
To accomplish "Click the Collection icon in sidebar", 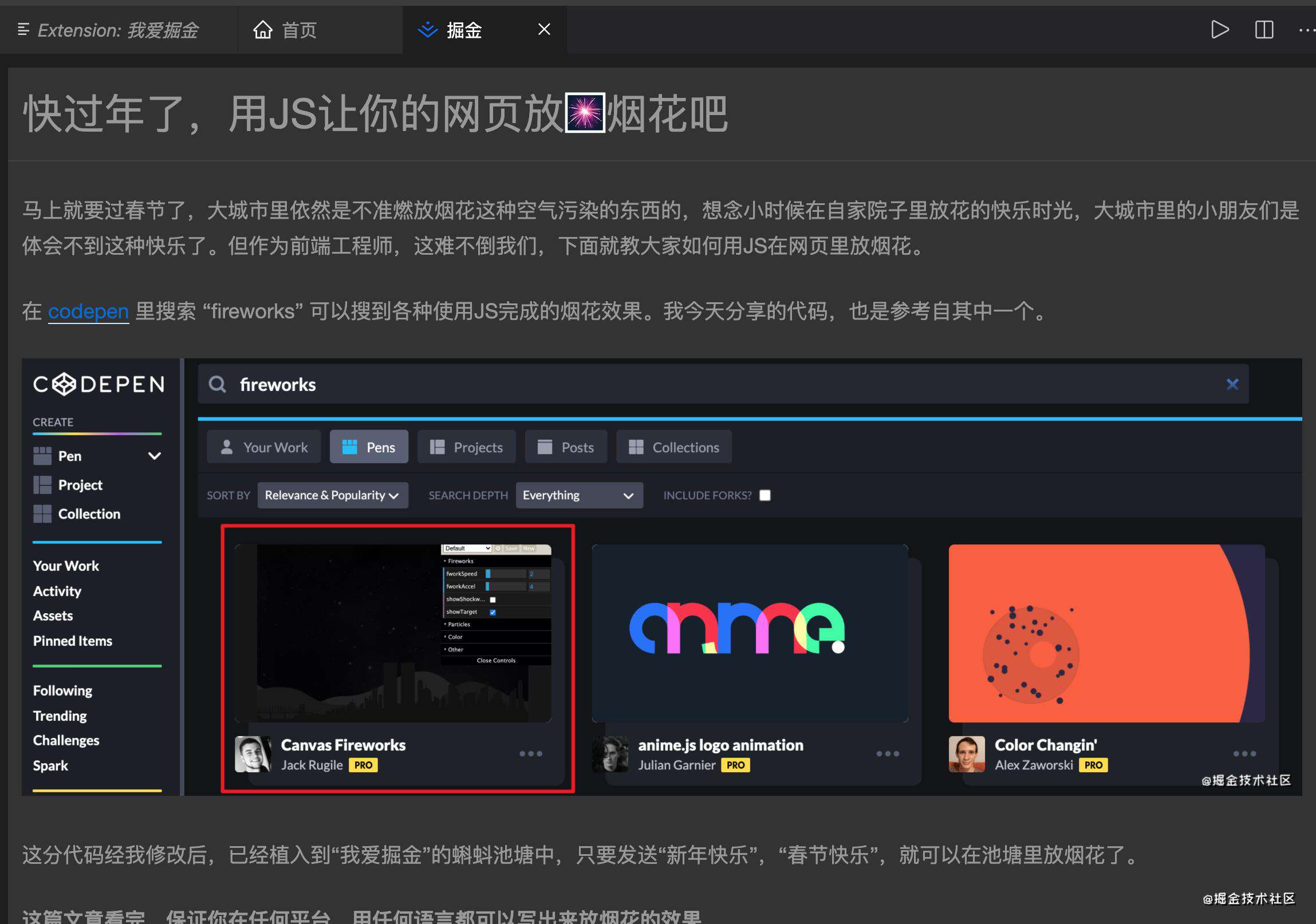I will (x=42, y=514).
